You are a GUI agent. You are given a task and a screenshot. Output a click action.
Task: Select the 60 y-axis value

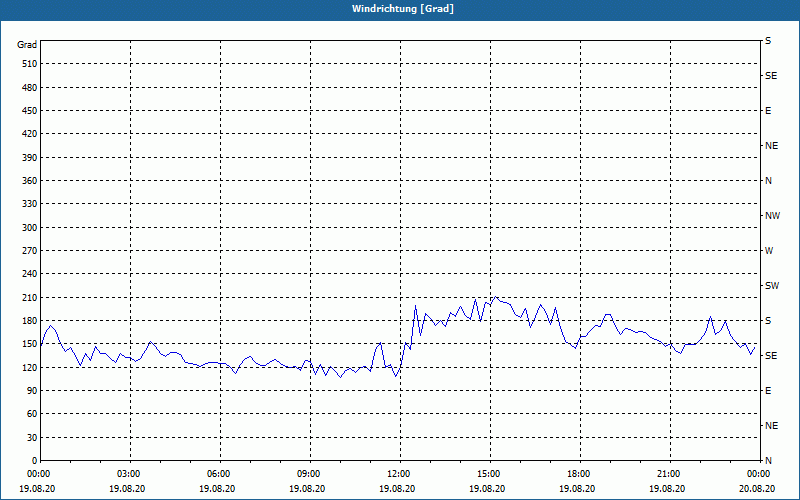[x=32, y=414]
